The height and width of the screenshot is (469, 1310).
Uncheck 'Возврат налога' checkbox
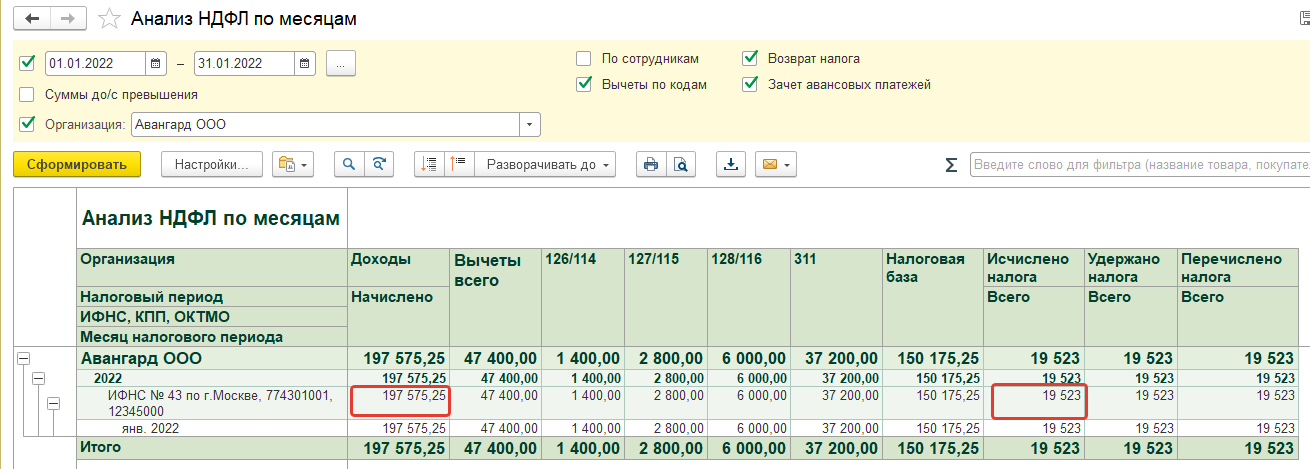750,58
